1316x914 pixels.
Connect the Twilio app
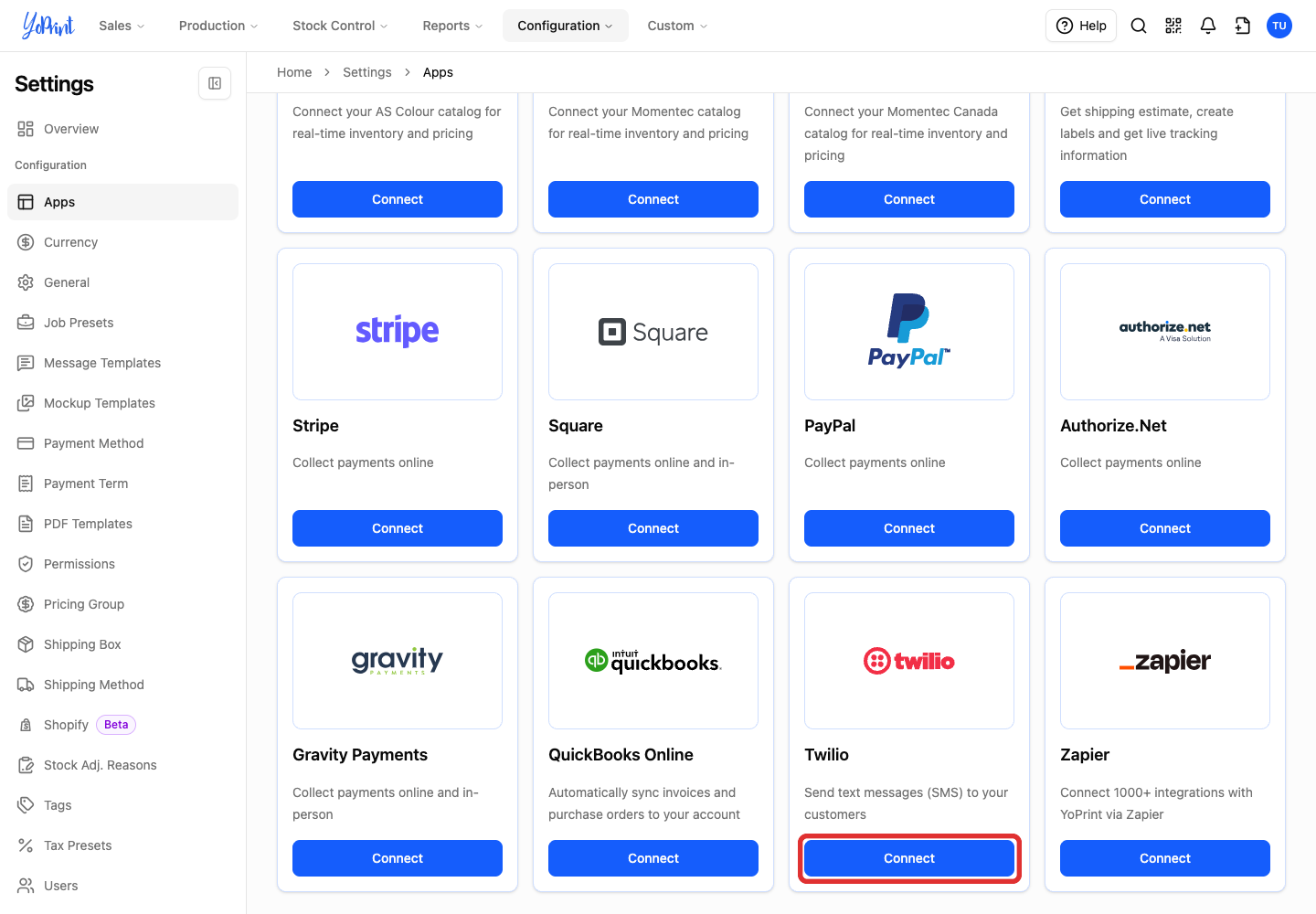[x=909, y=858]
